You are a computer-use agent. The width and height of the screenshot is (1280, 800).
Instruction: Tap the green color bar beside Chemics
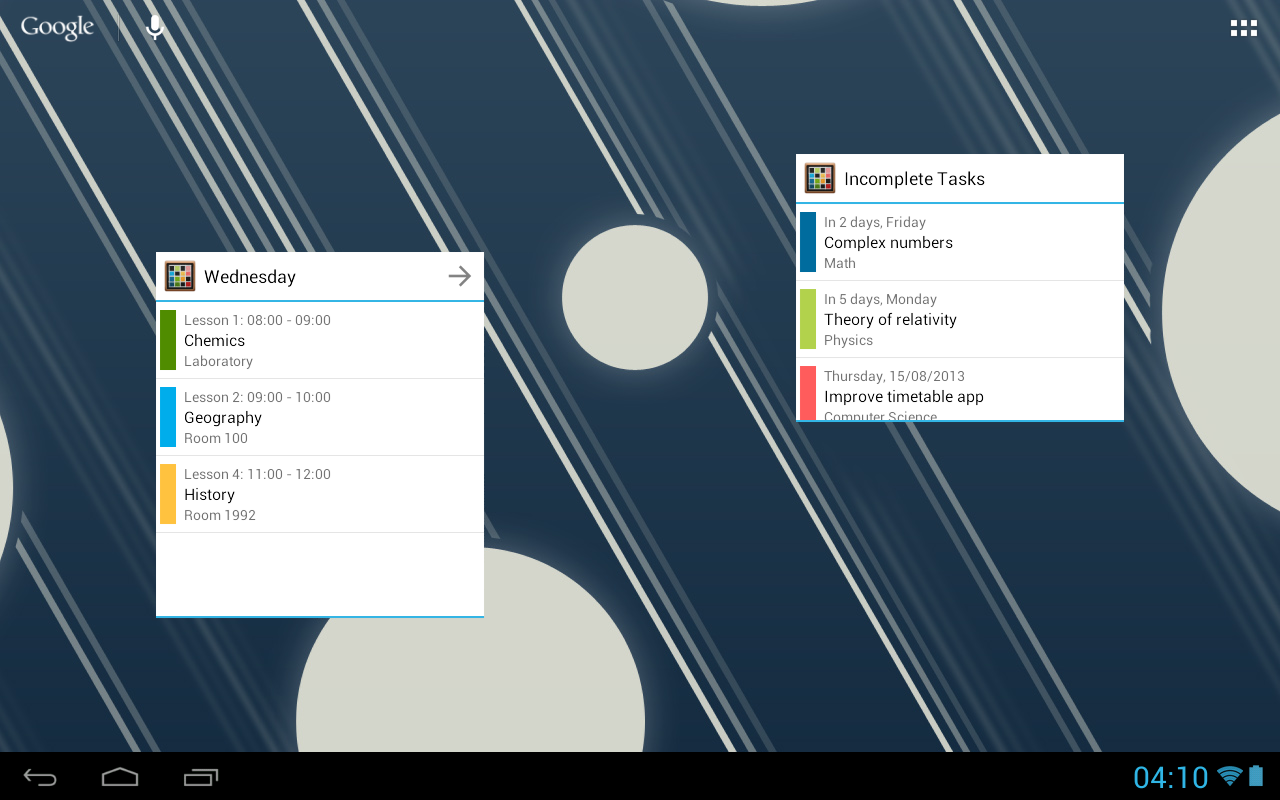click(167, 340)
